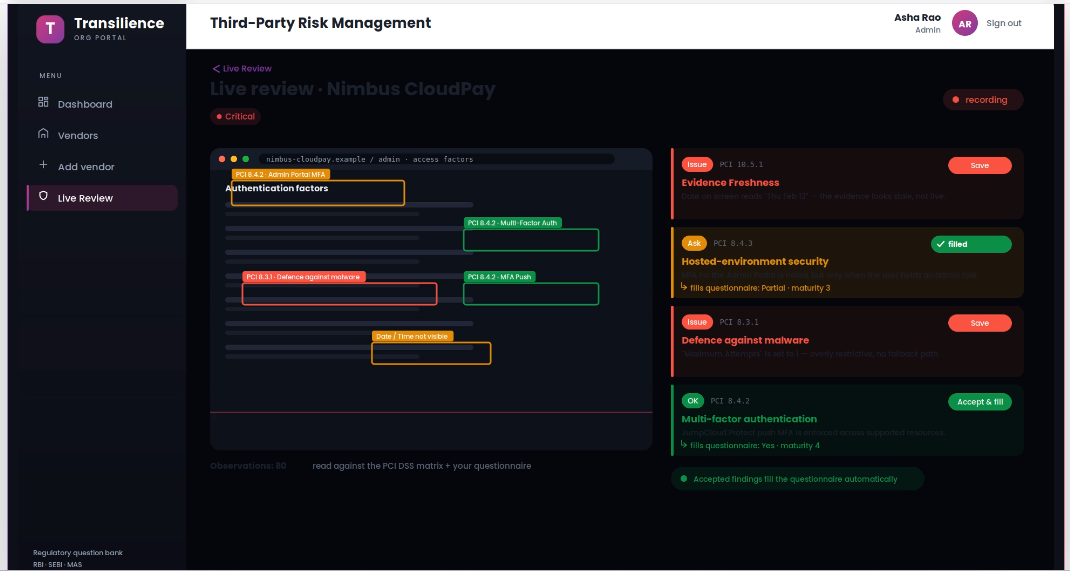1070x571 pixels.
Task: Save the Evidence Freshness issue
Action: coord(979,165)
